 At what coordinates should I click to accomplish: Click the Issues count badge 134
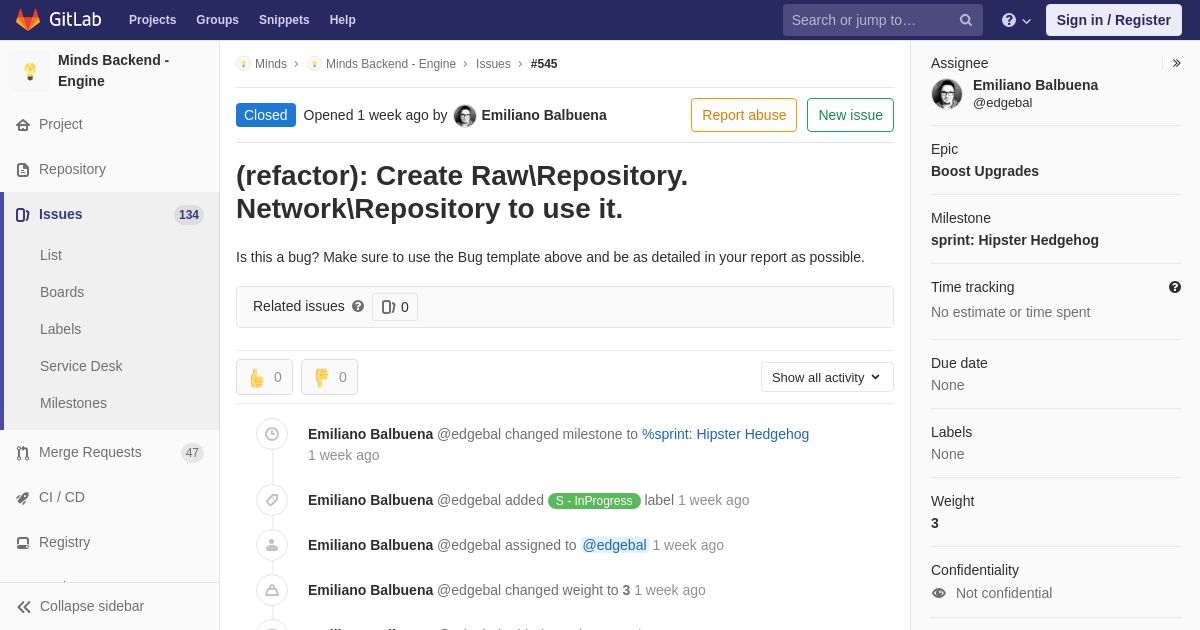(189, 215)
